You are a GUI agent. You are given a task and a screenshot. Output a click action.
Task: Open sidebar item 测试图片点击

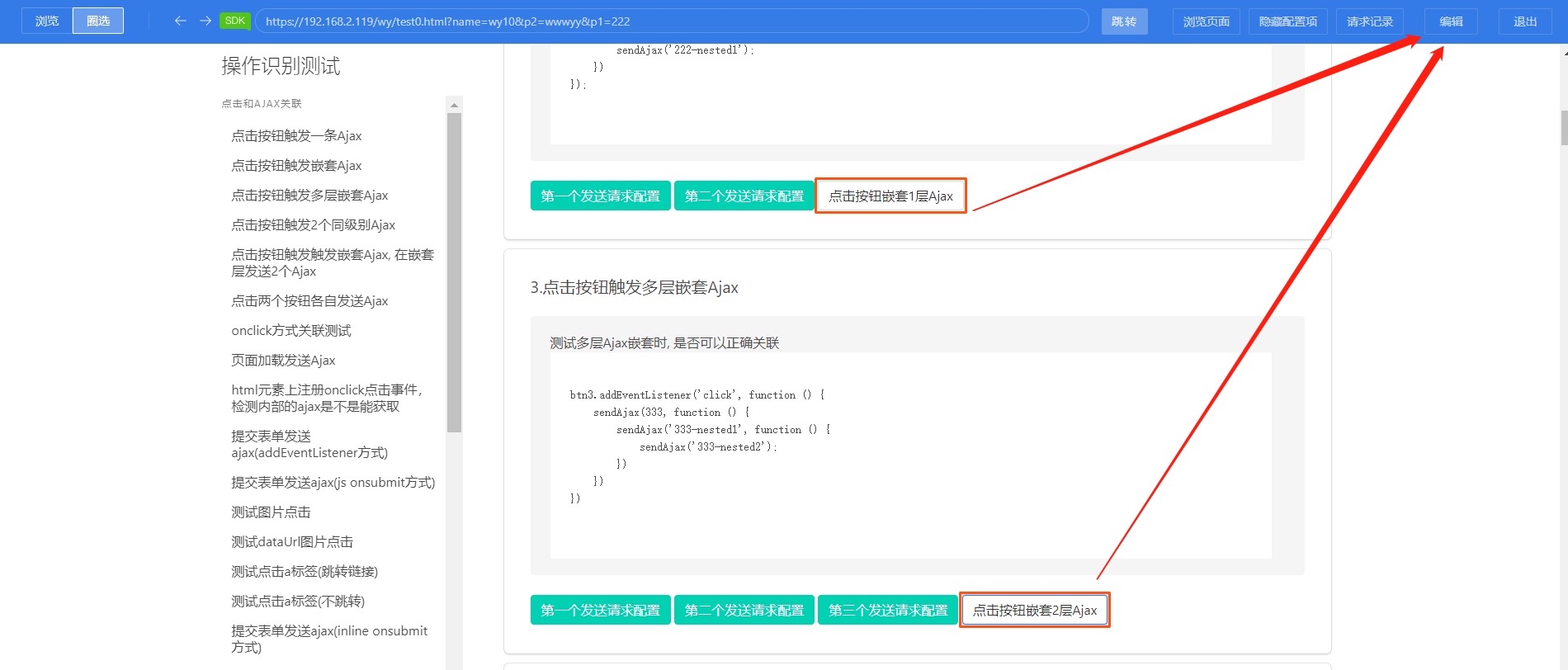click(x=271, y=512)
